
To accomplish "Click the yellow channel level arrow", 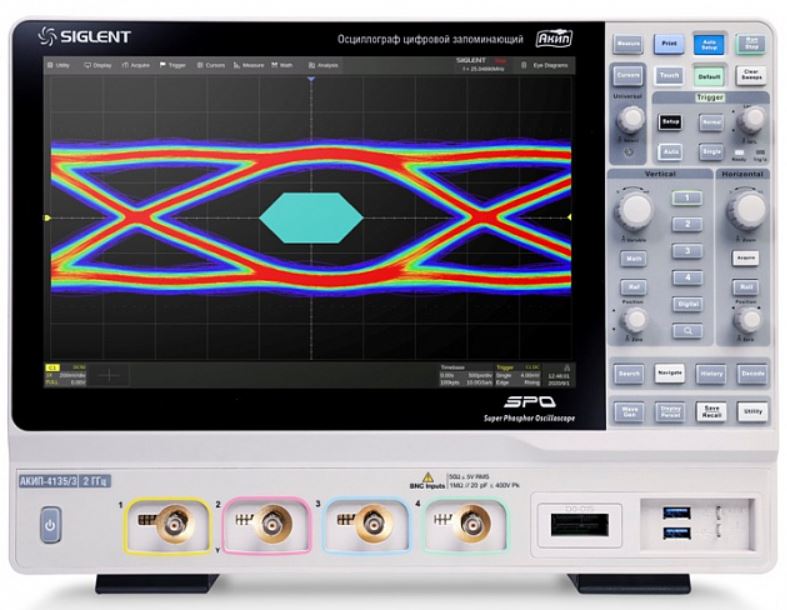I will point(48,218).
